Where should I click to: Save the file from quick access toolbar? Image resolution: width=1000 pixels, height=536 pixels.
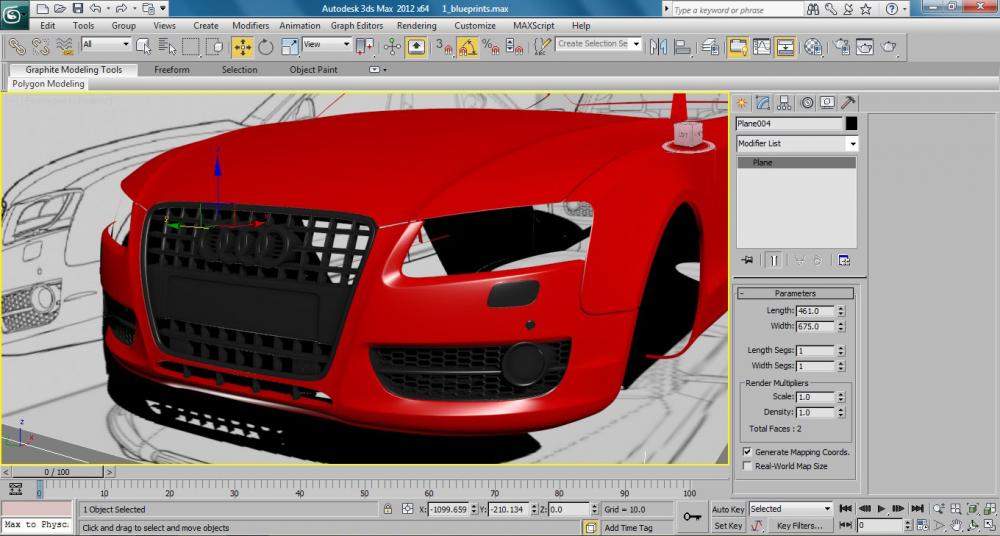78,8
